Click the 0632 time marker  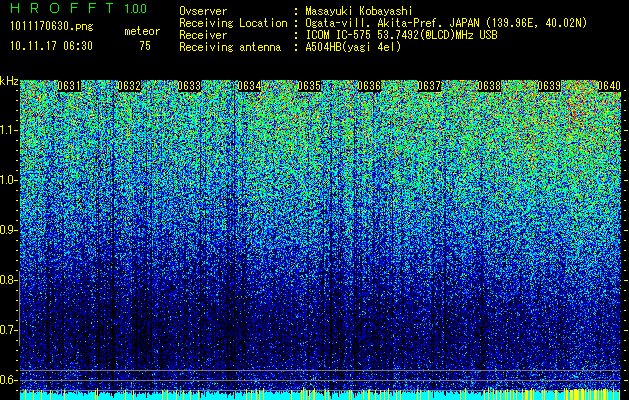click(129, 86)
